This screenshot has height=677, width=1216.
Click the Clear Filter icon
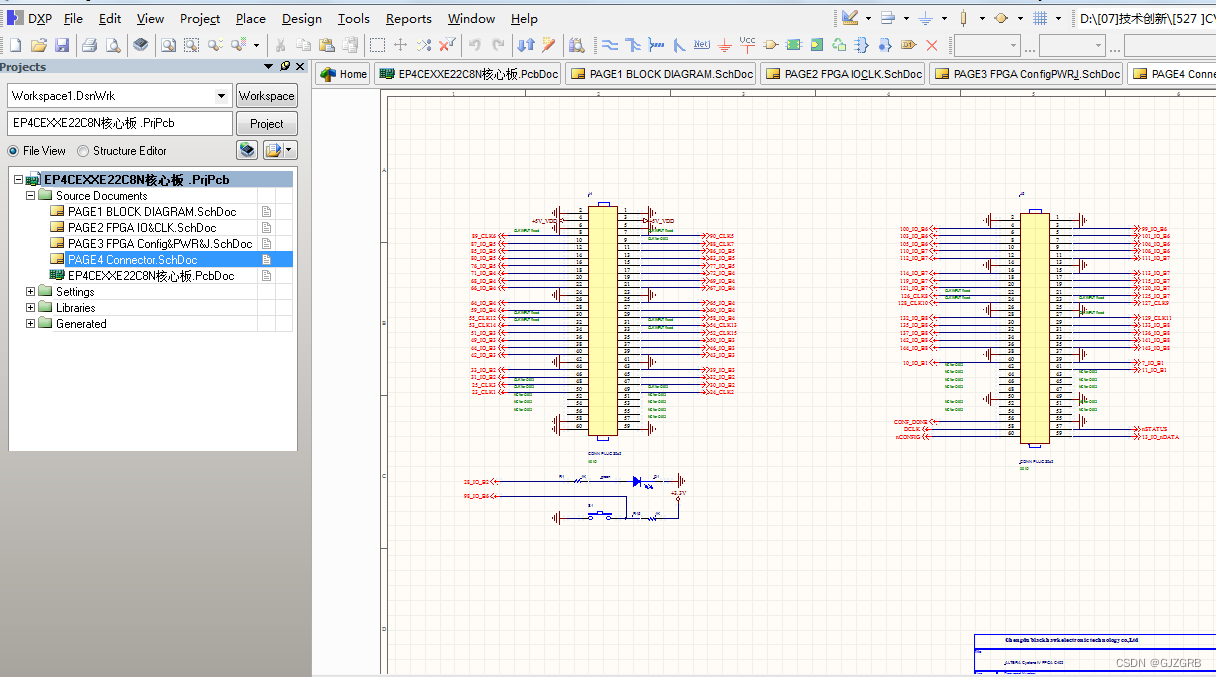(447, 45)
